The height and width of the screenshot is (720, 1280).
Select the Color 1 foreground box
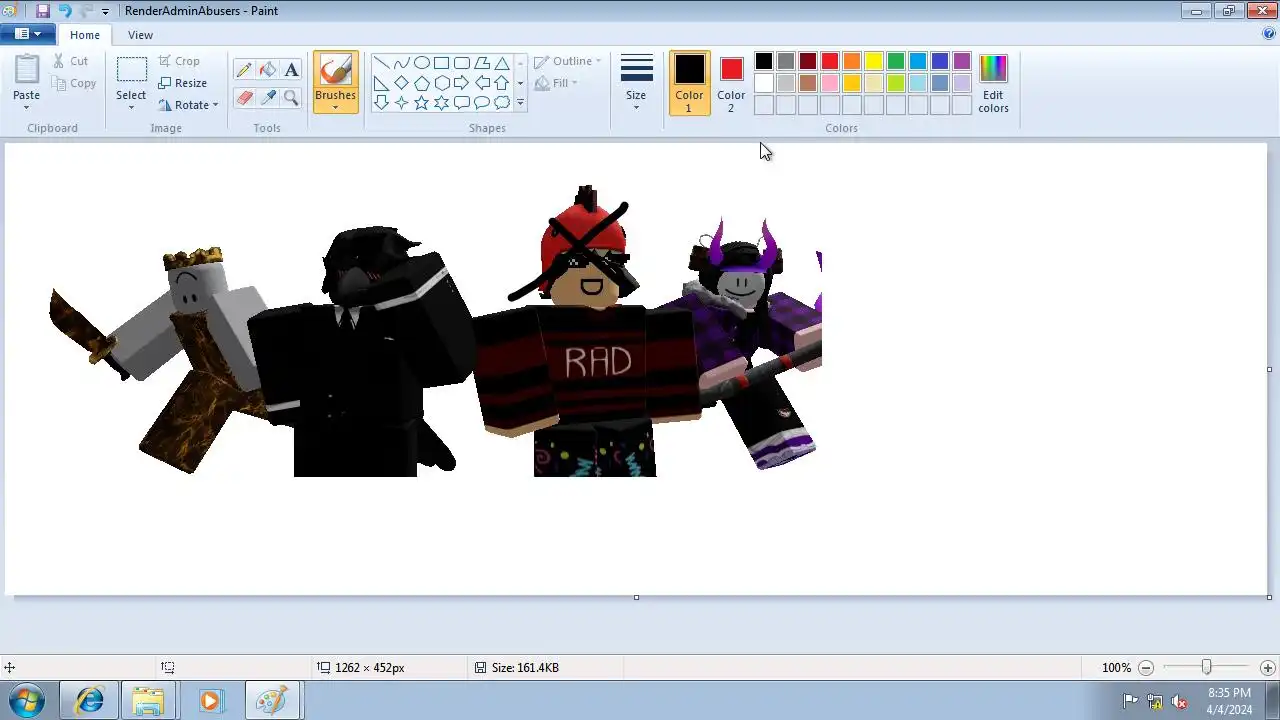(x=689, y=83)
